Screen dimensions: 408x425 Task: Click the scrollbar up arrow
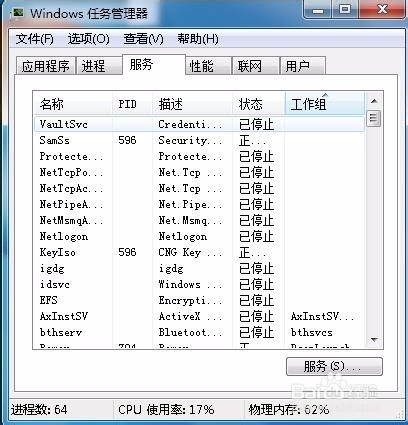[x=374, y=101]
